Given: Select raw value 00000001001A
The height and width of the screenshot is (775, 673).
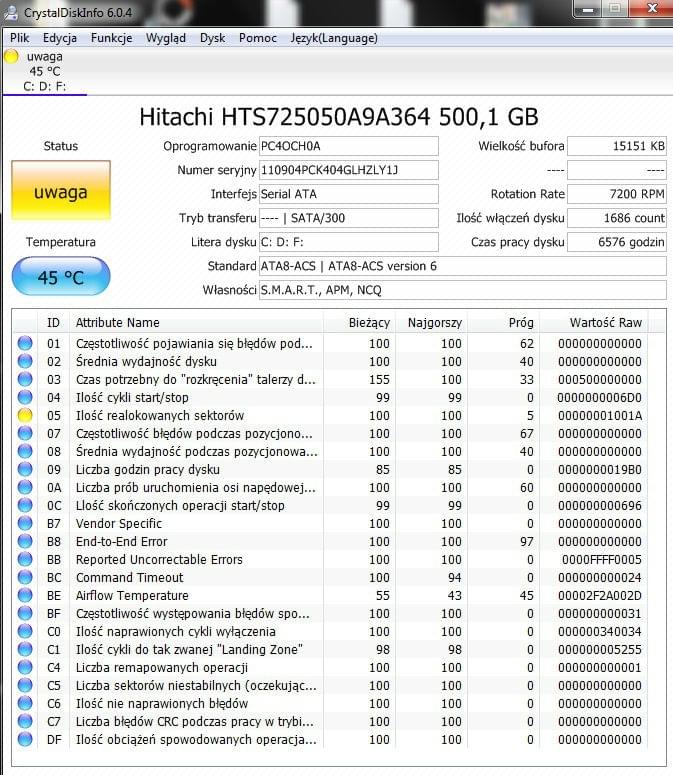Looking at the screenshot, I should [600, 416].
